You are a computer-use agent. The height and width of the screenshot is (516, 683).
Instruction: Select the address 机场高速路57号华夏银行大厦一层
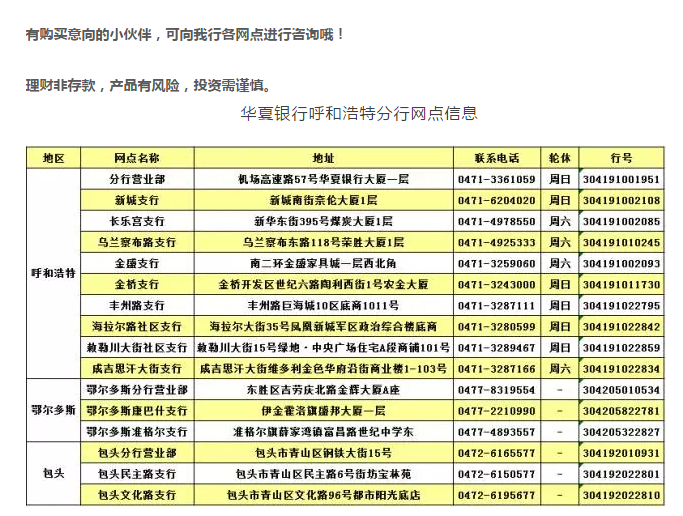click(x=323, y=179)
